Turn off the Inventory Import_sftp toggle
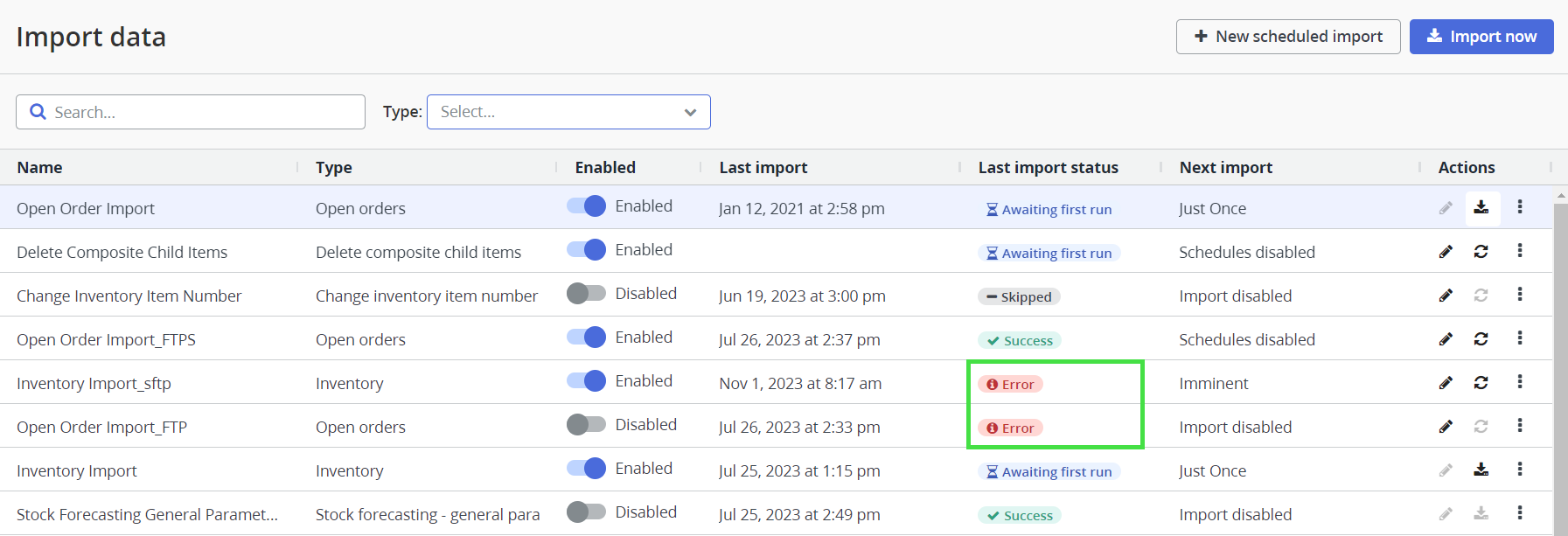Viewport: 1568px width, 536px height. pyautogui.click(x=586, y=381)
